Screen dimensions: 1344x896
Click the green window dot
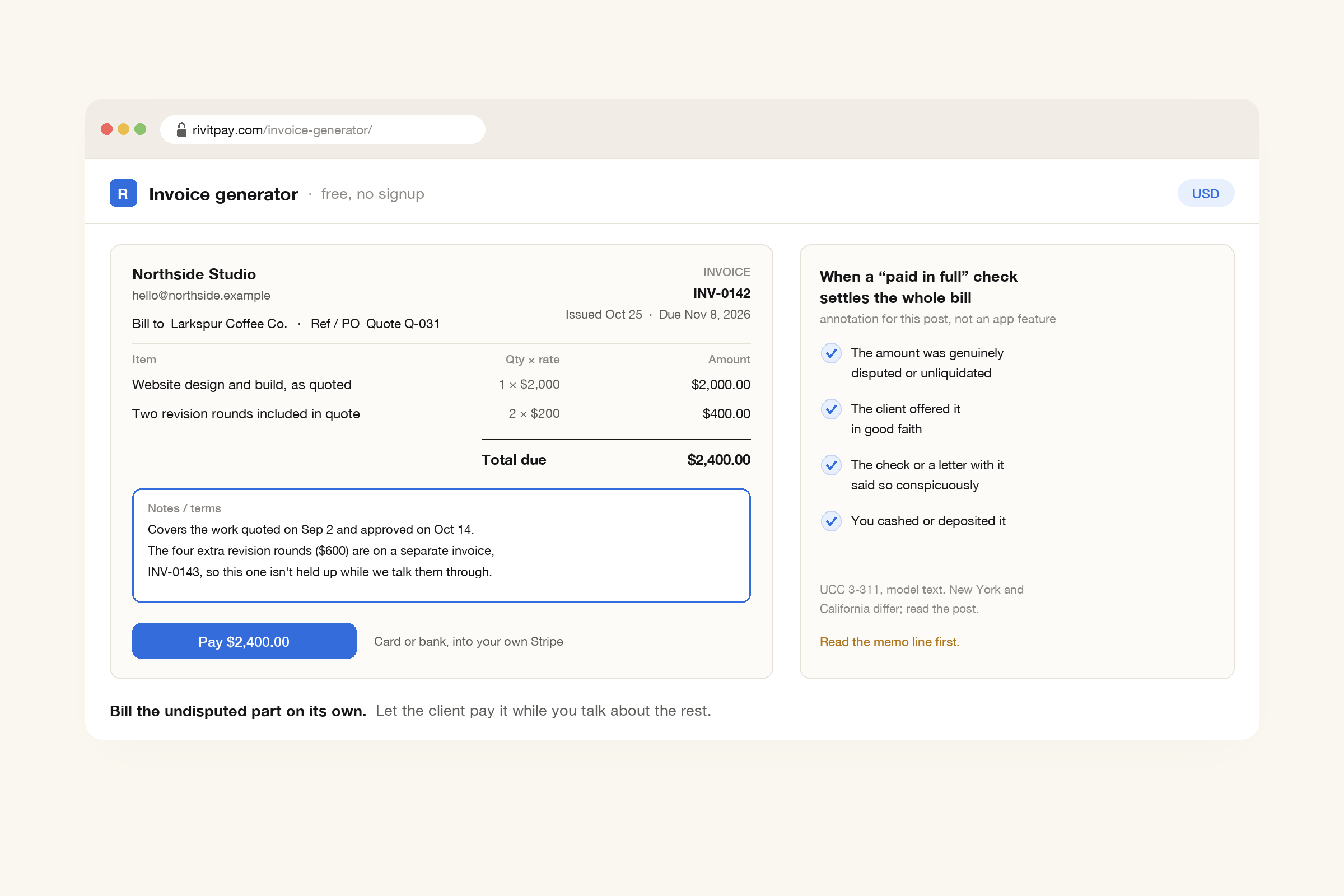[x=140, y=129]
